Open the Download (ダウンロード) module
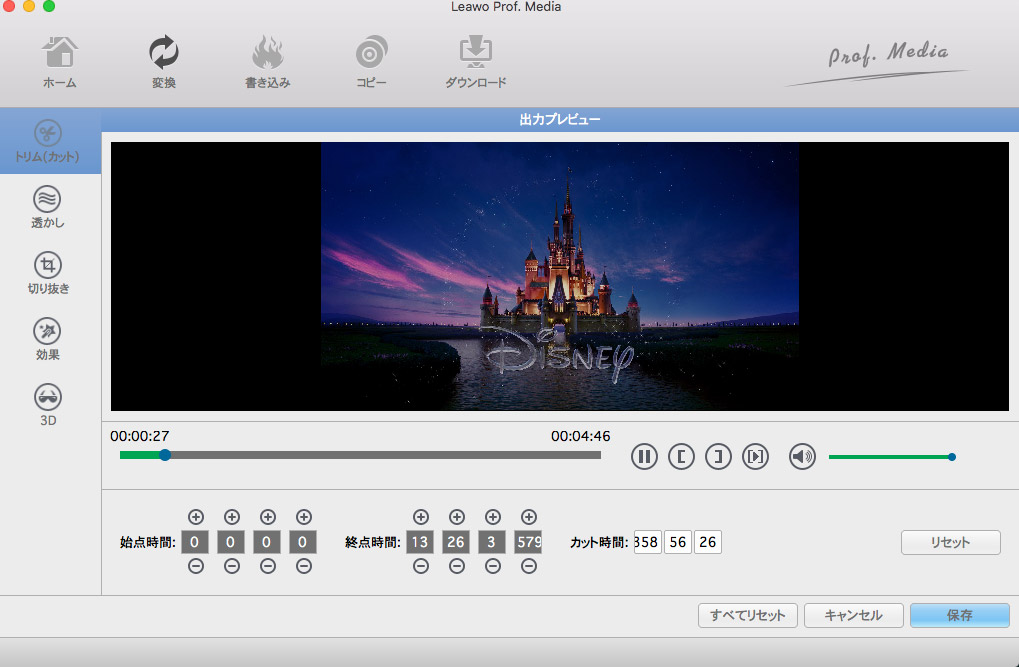Viewport: 1019px width, 667px height. [x=475, y=62]
